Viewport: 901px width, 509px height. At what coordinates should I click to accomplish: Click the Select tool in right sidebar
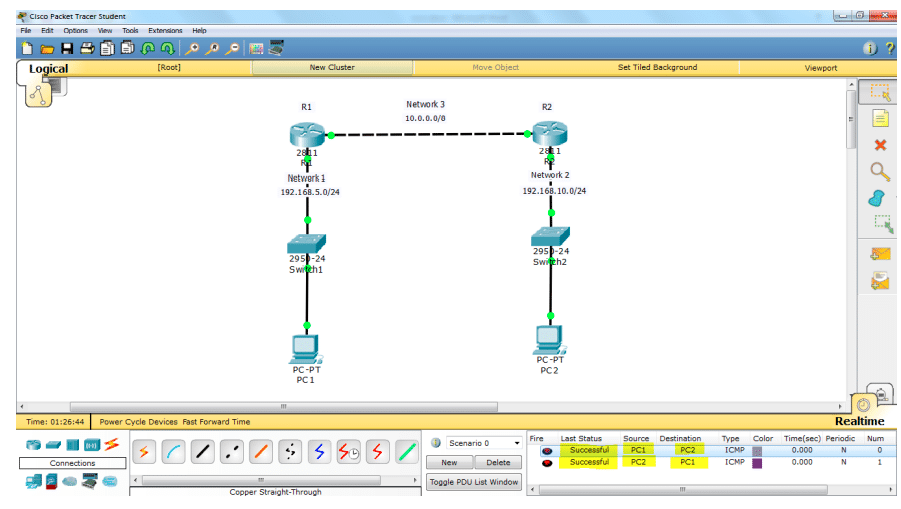point(880,92)
